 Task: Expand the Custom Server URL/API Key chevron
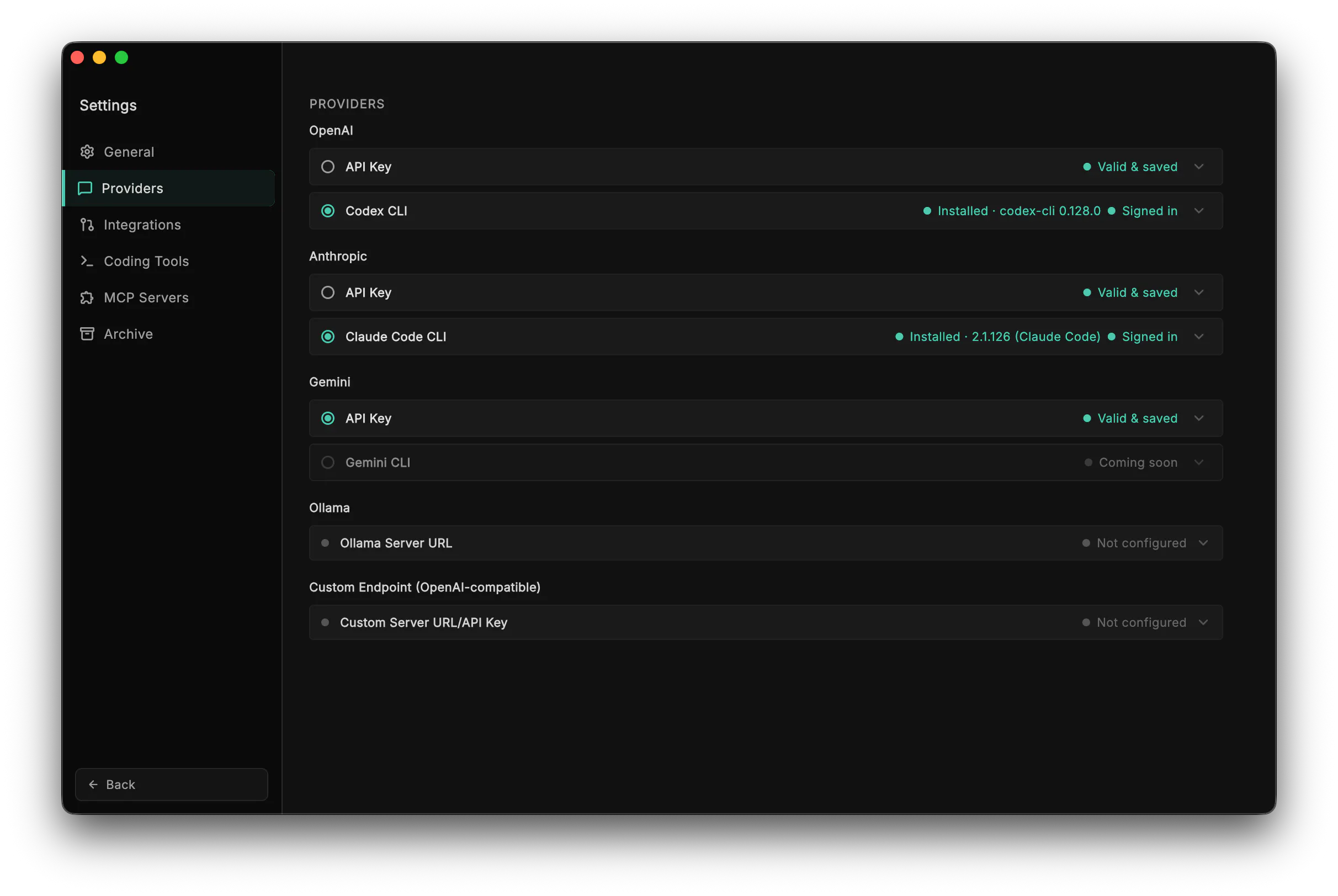[1204, 622]
